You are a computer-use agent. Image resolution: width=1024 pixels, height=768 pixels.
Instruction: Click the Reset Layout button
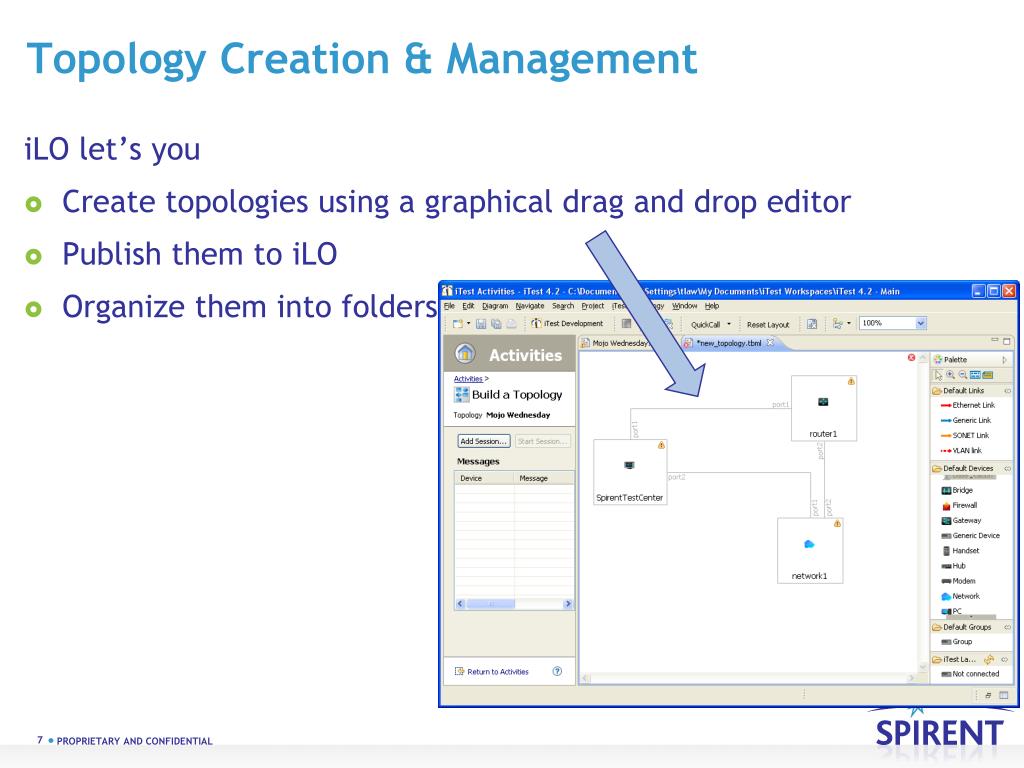(x=768, y=324)
